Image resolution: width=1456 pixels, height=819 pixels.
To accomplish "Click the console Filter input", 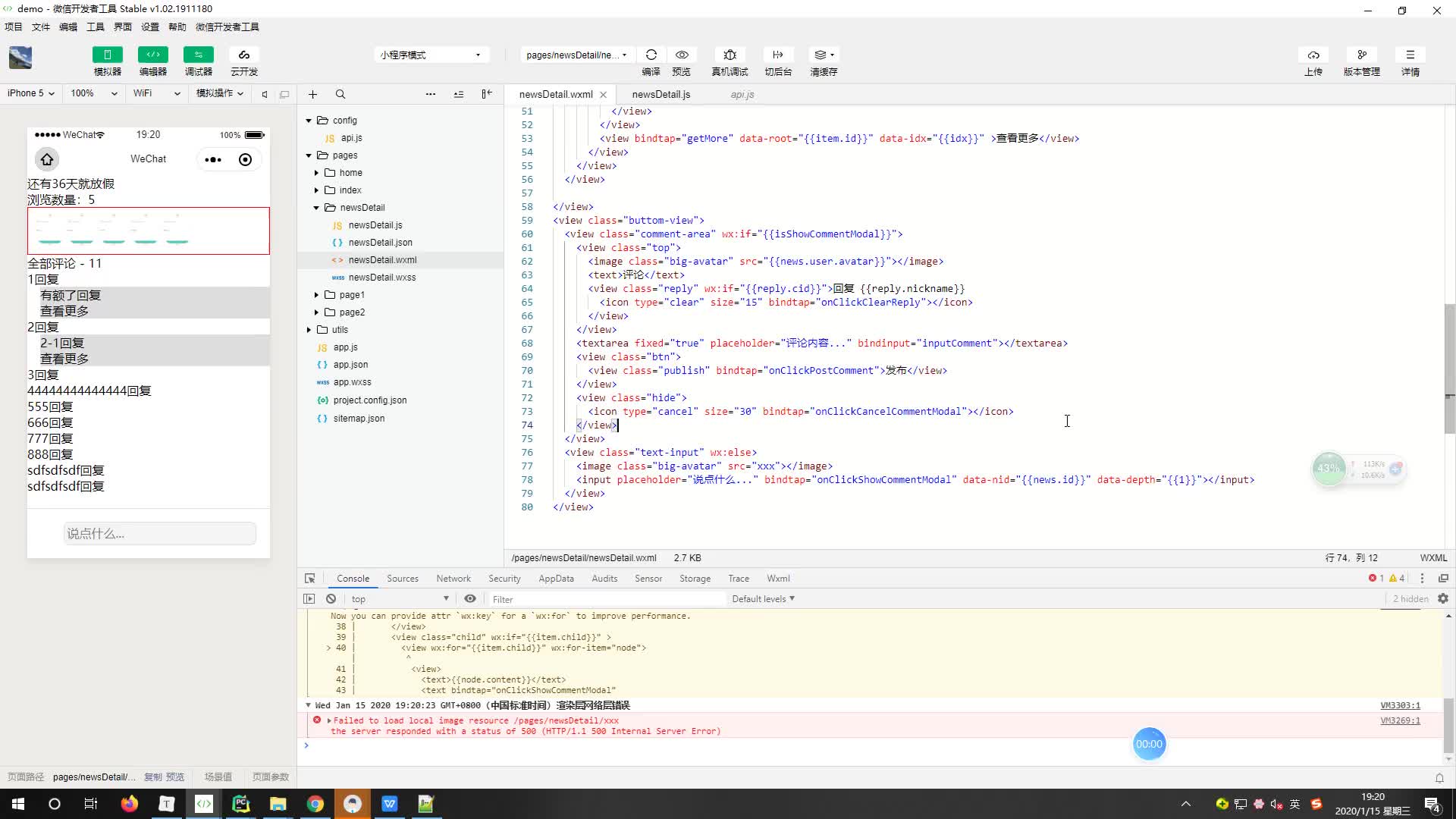I will [x=607, y=598].
